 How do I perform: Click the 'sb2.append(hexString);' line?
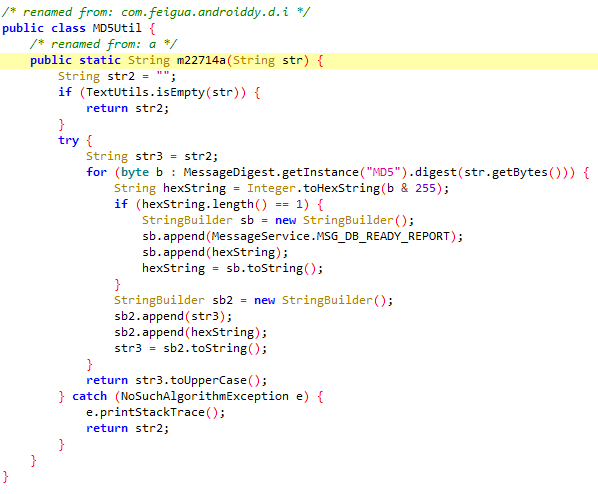(x=191, y=333)
